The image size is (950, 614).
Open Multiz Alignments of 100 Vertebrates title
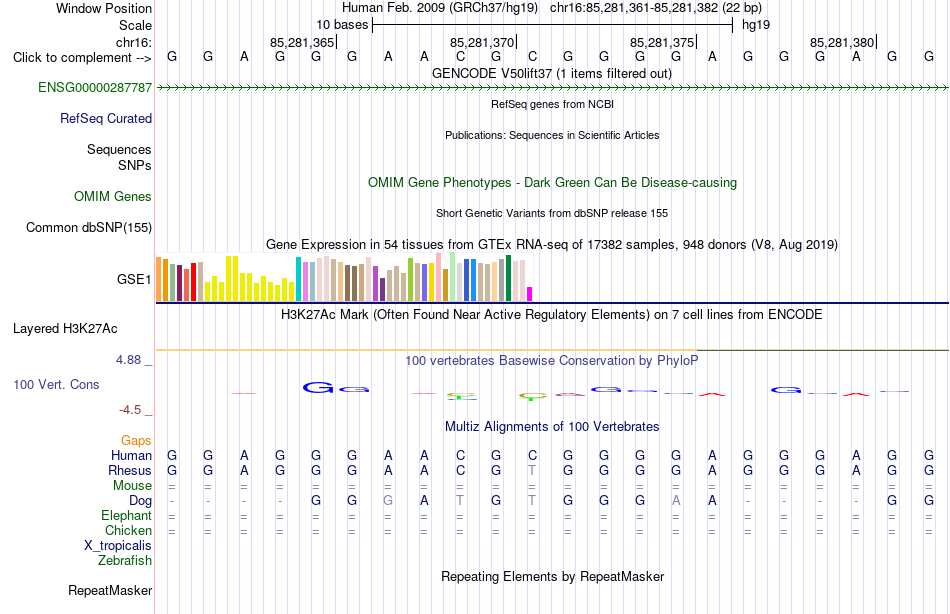coord(552,426)
